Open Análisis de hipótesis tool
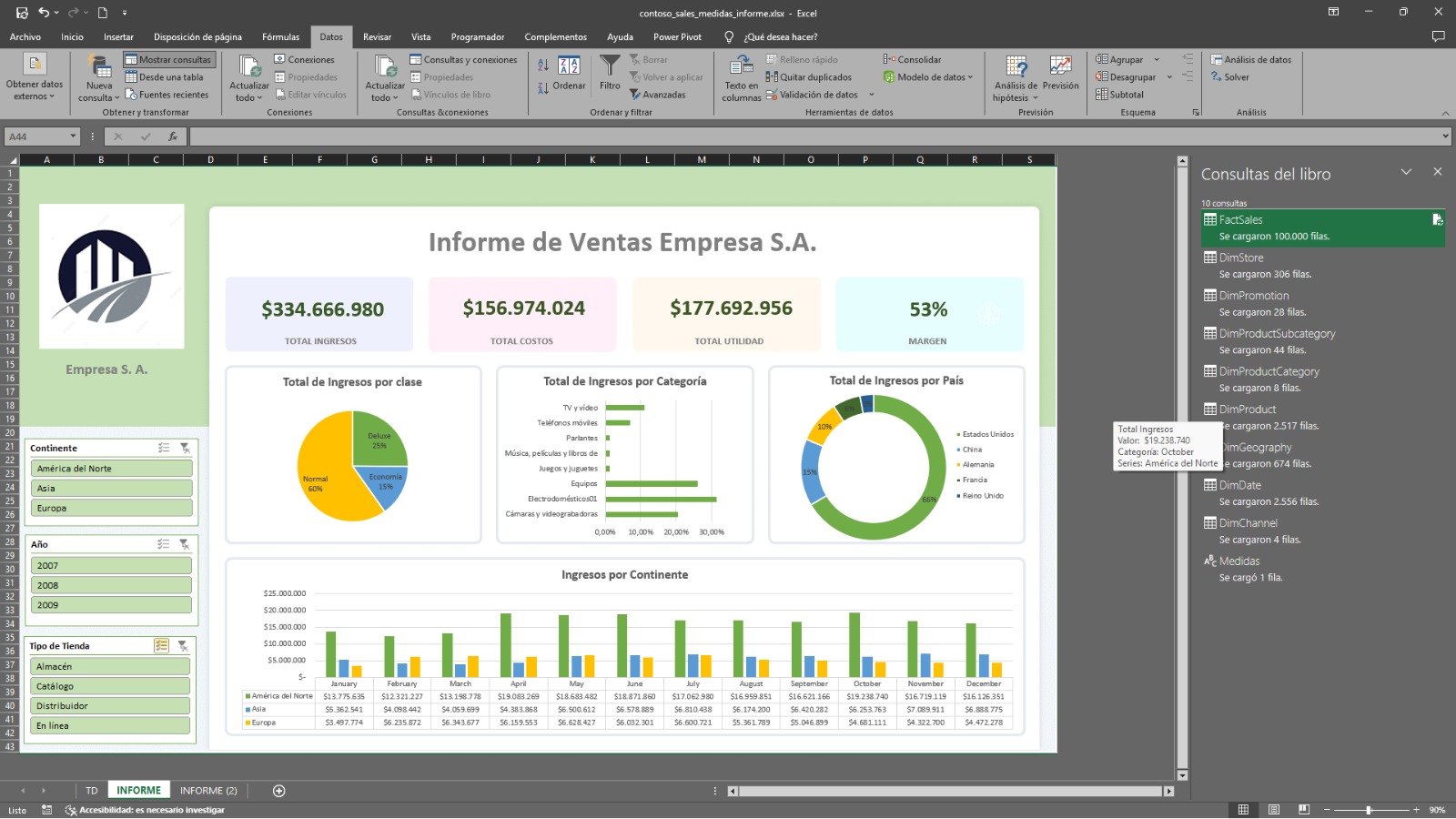 [x=1016, y=66]
